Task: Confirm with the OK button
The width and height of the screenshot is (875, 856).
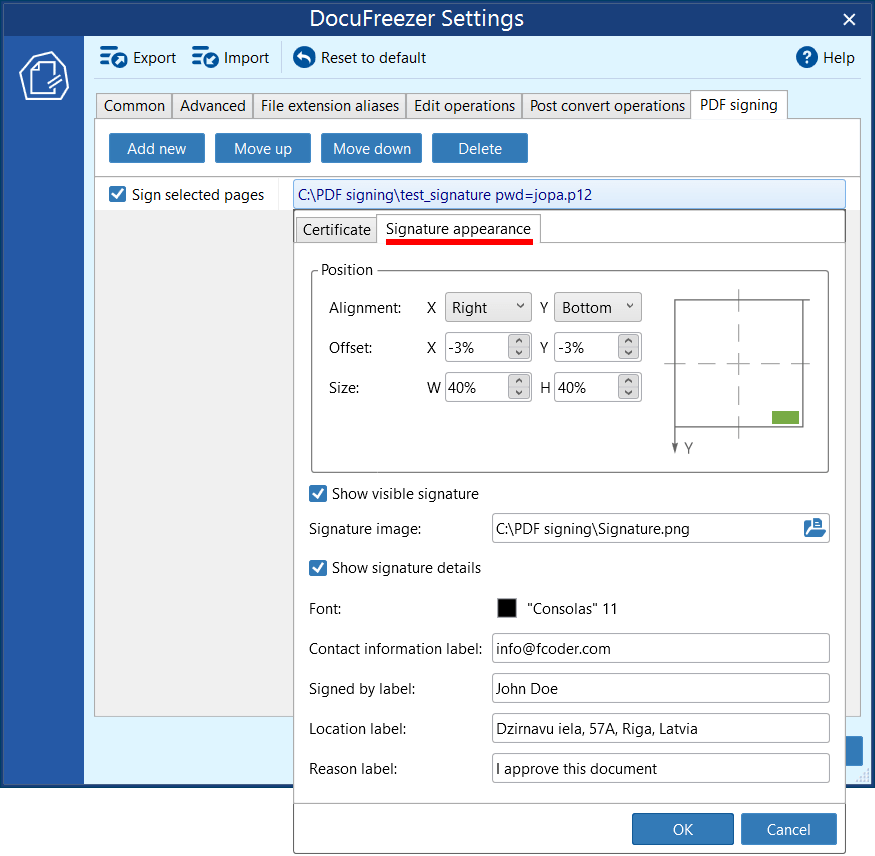Action: (682, 829)
